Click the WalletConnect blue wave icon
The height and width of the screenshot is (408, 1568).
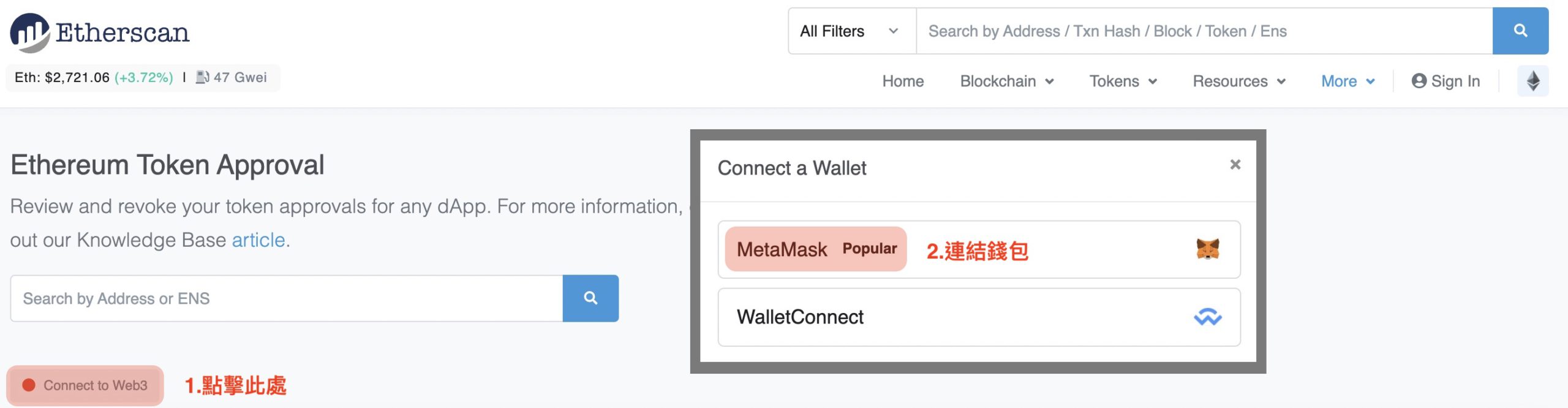[x=1207, y=317]
